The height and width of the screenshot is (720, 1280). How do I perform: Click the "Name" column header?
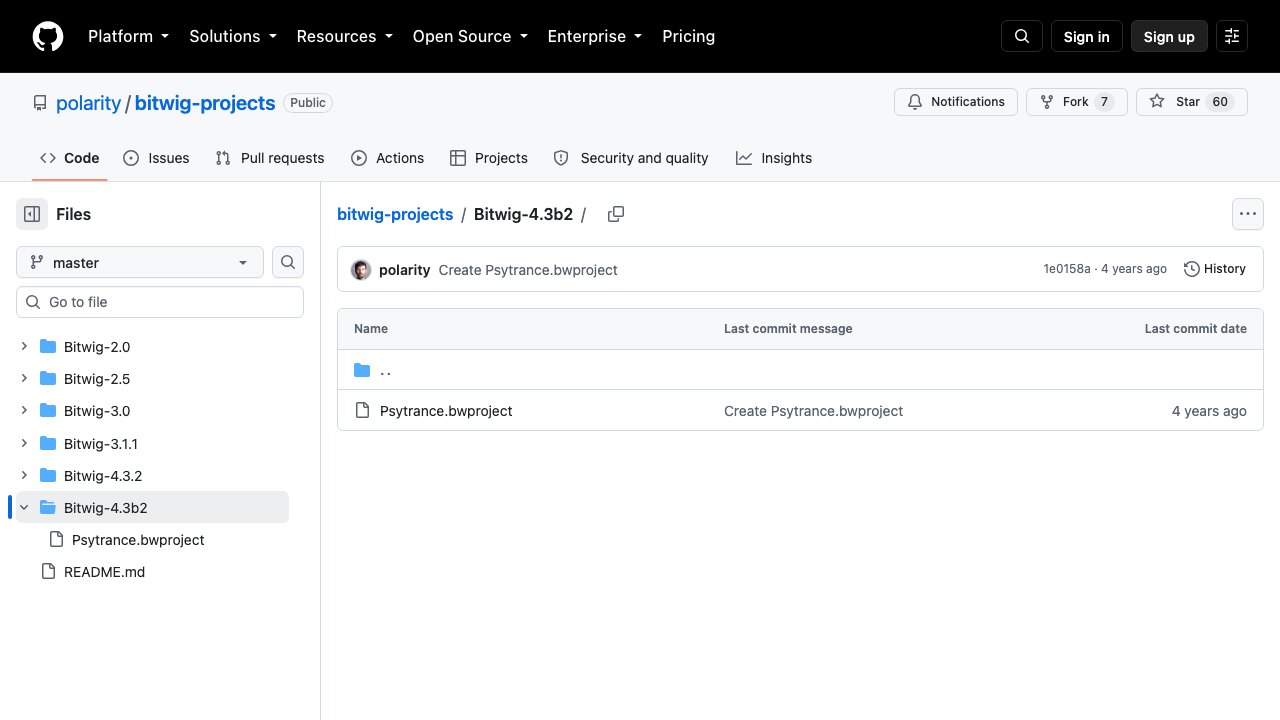point(371,328)
